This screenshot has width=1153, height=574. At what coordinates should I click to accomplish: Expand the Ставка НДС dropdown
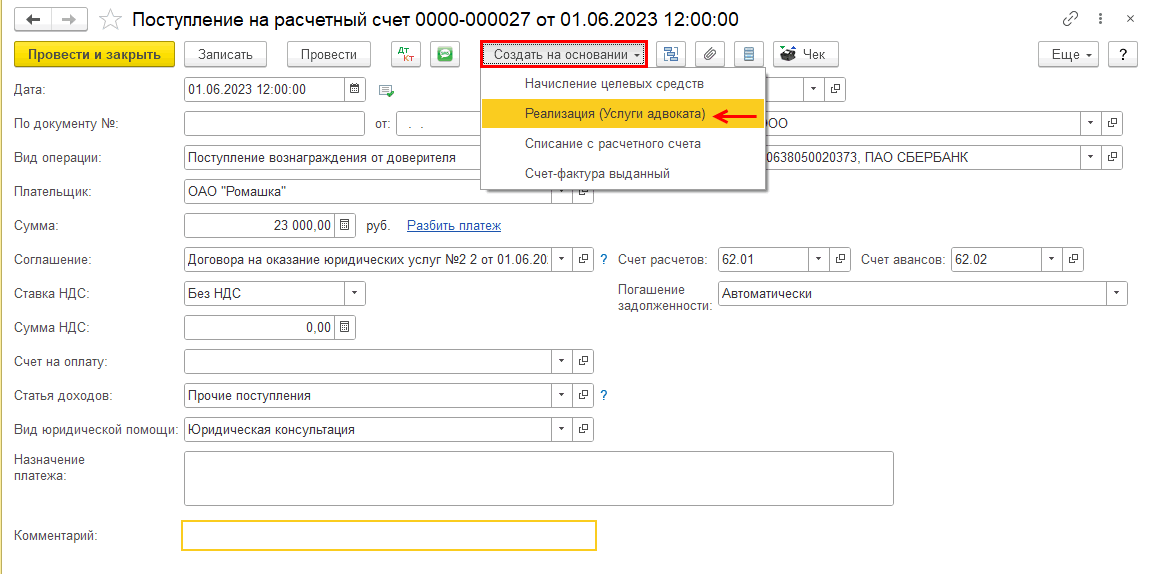[355, 294]
